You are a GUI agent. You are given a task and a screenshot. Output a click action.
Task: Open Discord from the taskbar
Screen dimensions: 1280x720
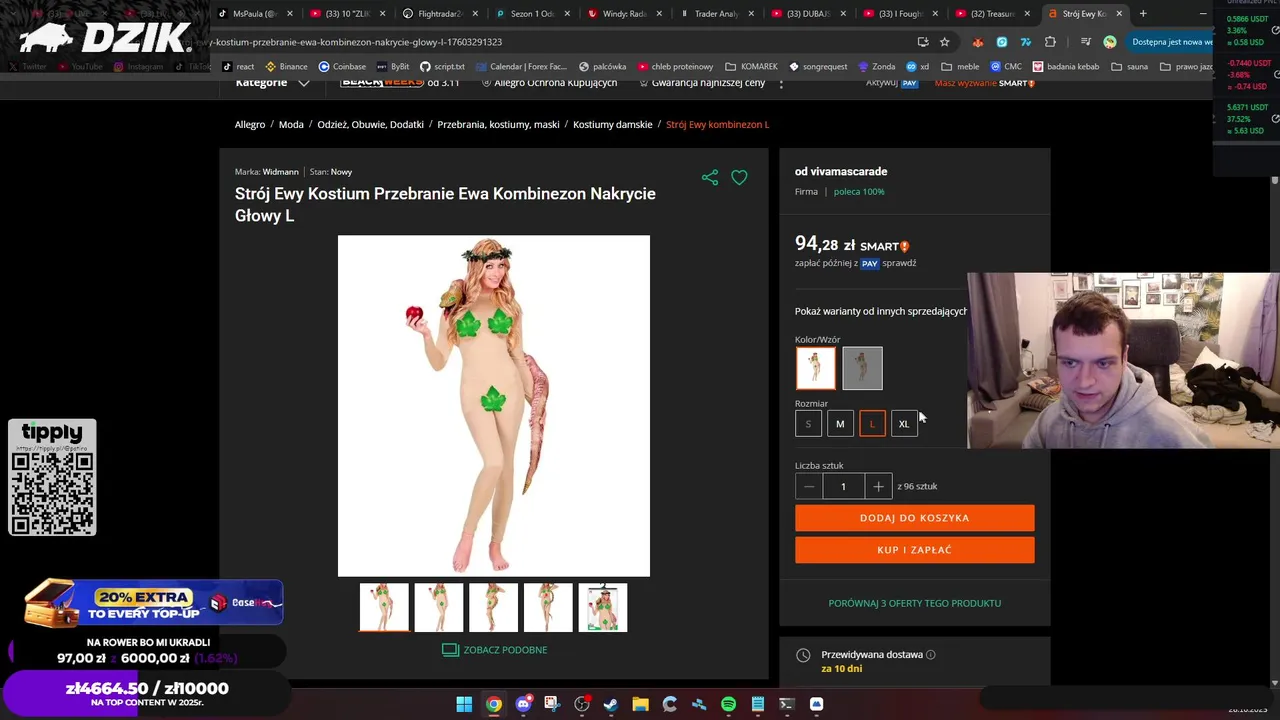523,704
